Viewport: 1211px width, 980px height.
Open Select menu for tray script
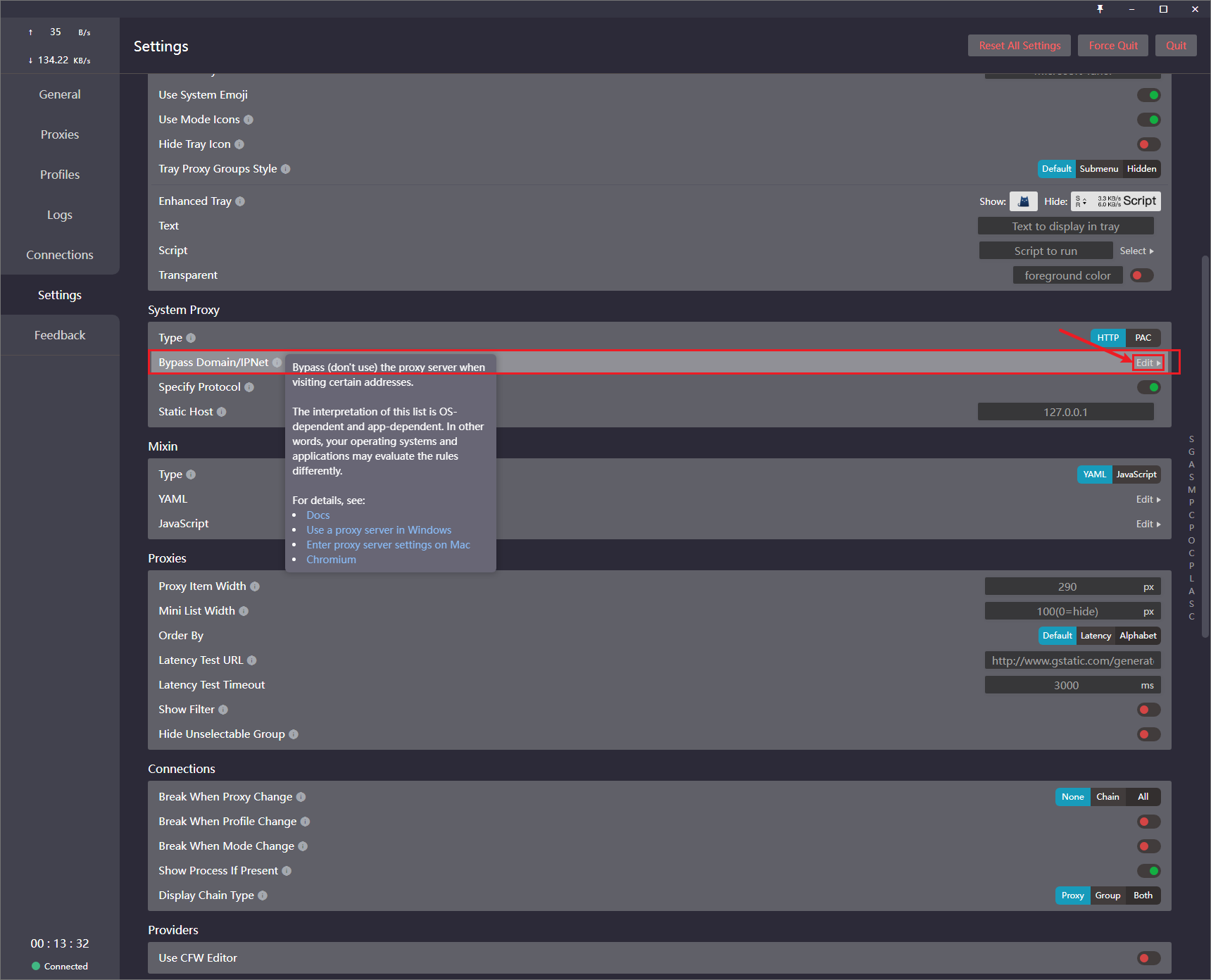[x=1136, y=251]
